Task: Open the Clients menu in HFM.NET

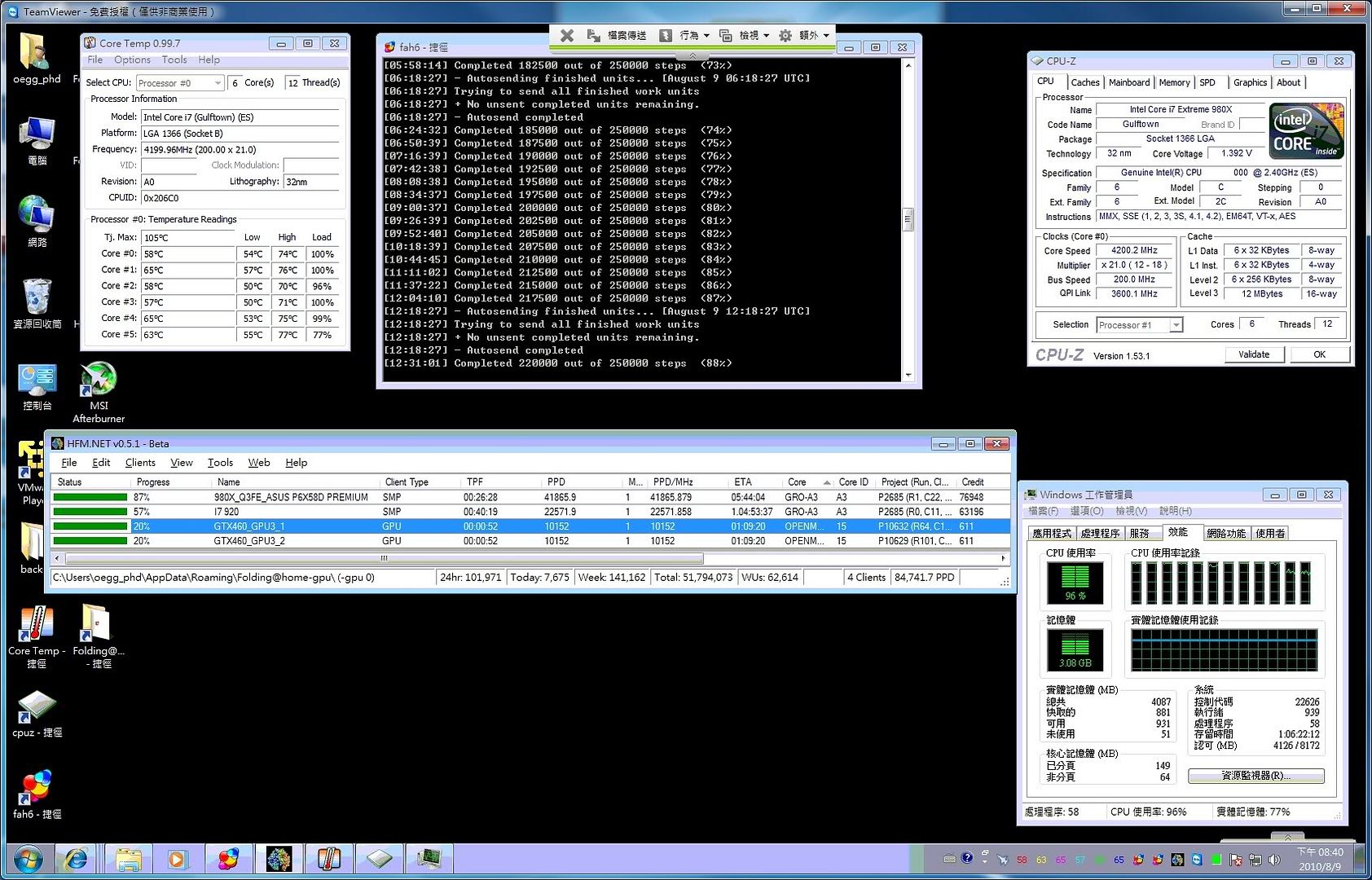Action: point(140,463)
